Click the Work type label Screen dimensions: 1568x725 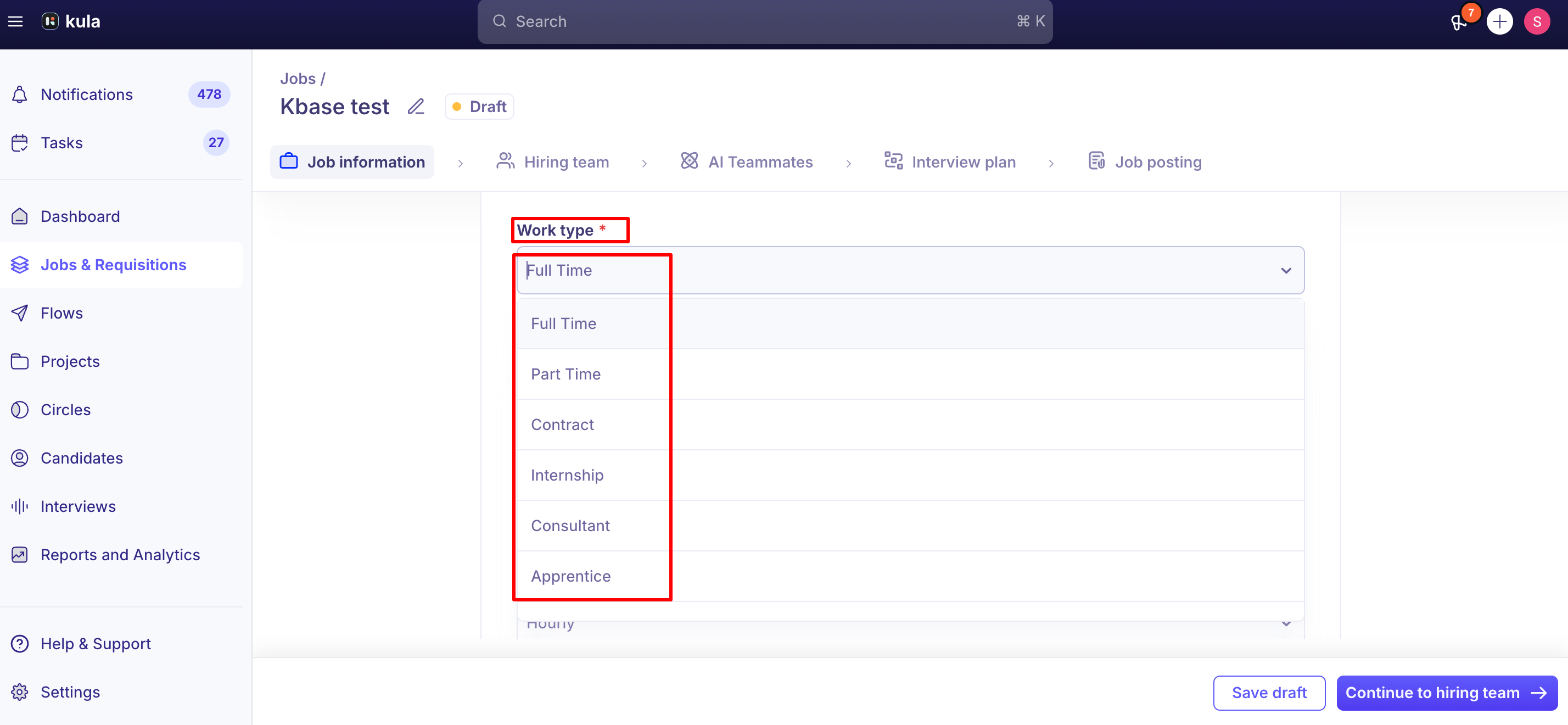tap(555, 230)
